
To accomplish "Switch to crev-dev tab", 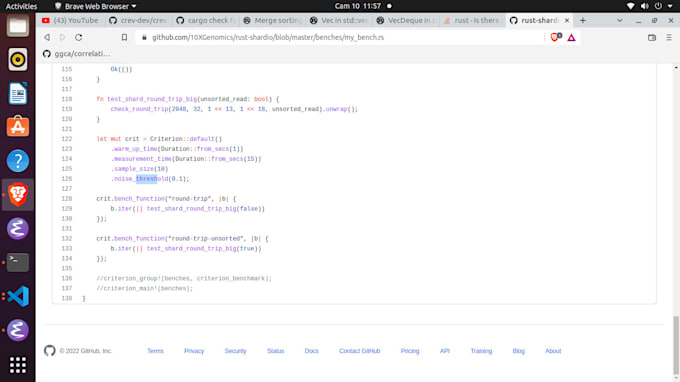I will tap(139, 20).
